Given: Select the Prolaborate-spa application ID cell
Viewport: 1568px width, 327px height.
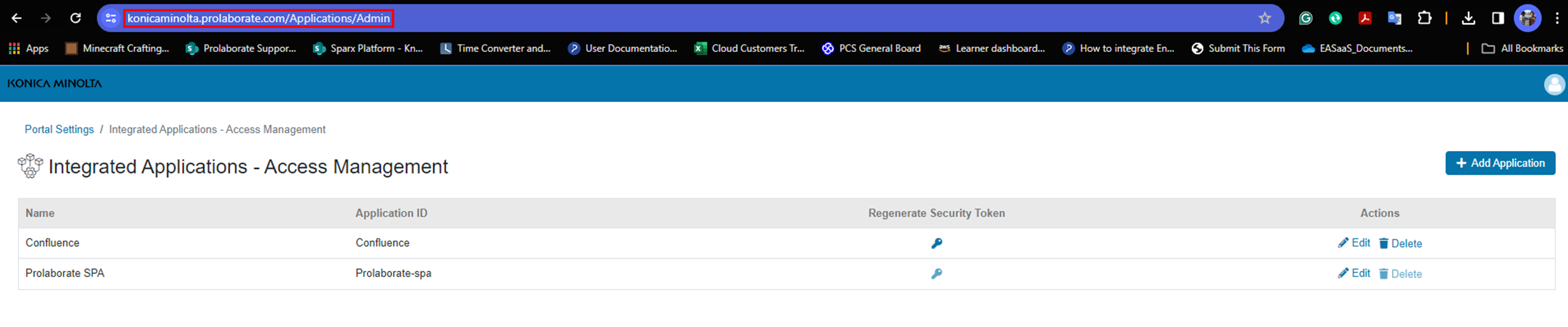Looking at the screenshot, I should pyautogui.click(x=393, y=273).
